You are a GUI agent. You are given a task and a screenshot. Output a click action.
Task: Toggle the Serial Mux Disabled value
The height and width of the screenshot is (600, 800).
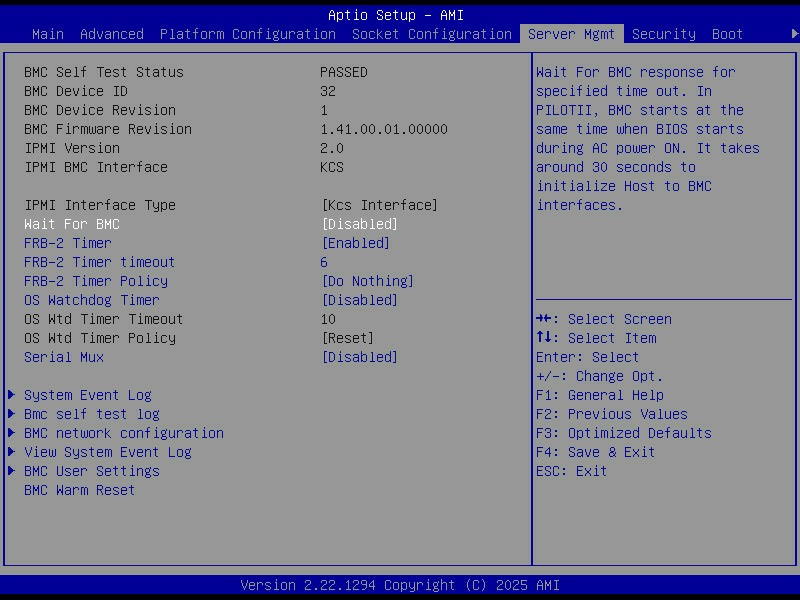pyautogui.click(x=359, y=357)
